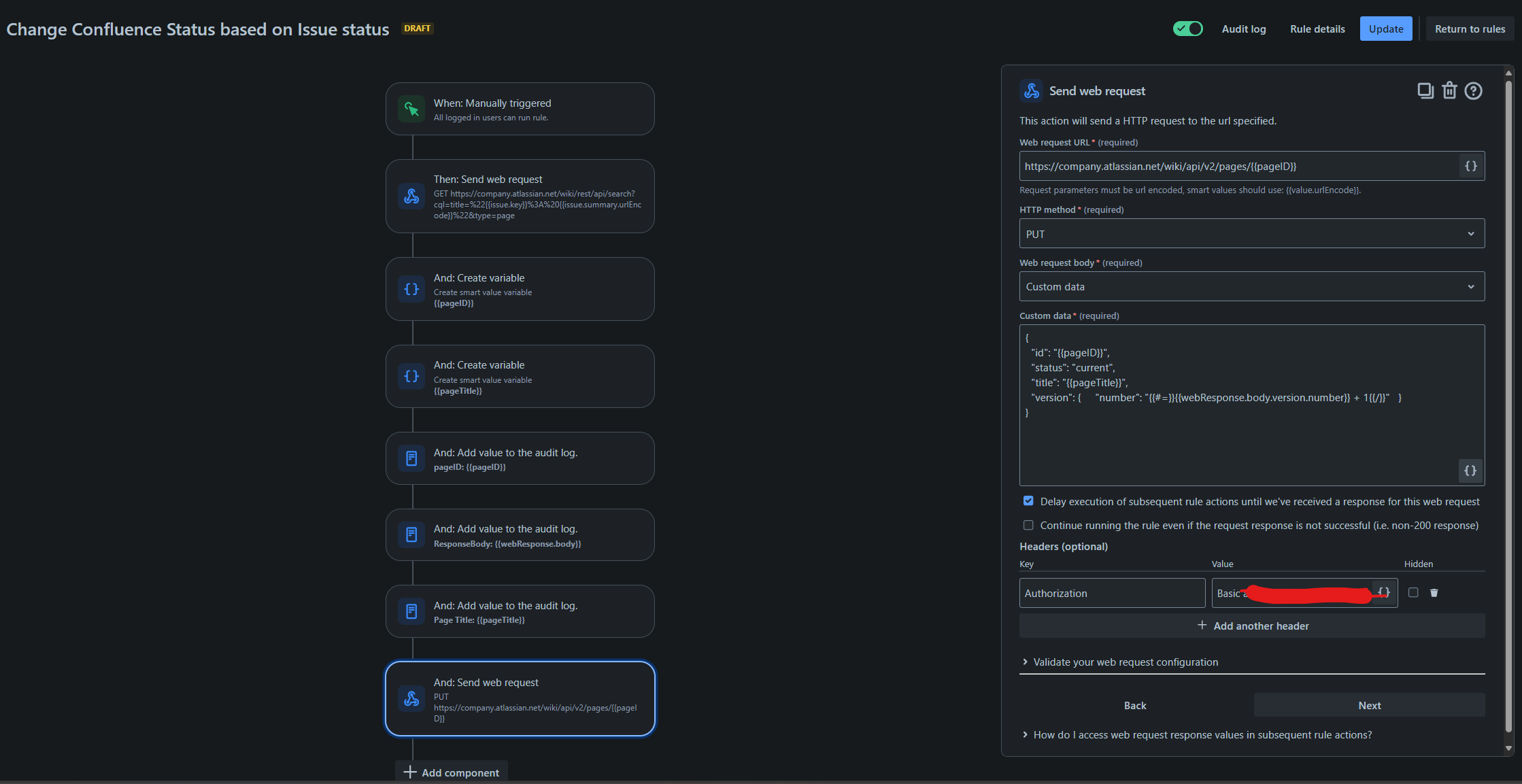Toggle the rule enabled switch
This screenshot has width=1522, height=784.
[x=1187, y=29]
